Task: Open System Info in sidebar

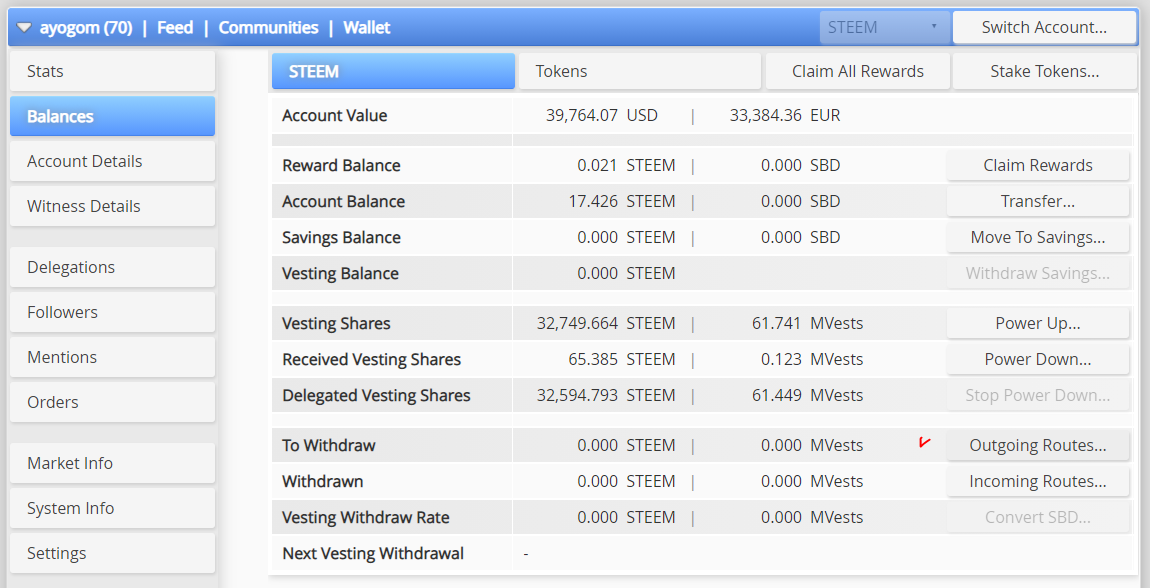Action: click(x=112, y=508)
